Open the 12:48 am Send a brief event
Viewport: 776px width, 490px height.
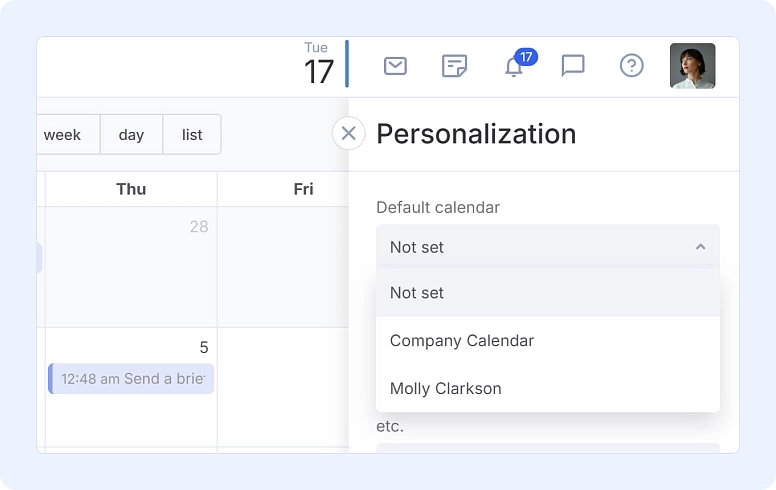tap(131, 379)
